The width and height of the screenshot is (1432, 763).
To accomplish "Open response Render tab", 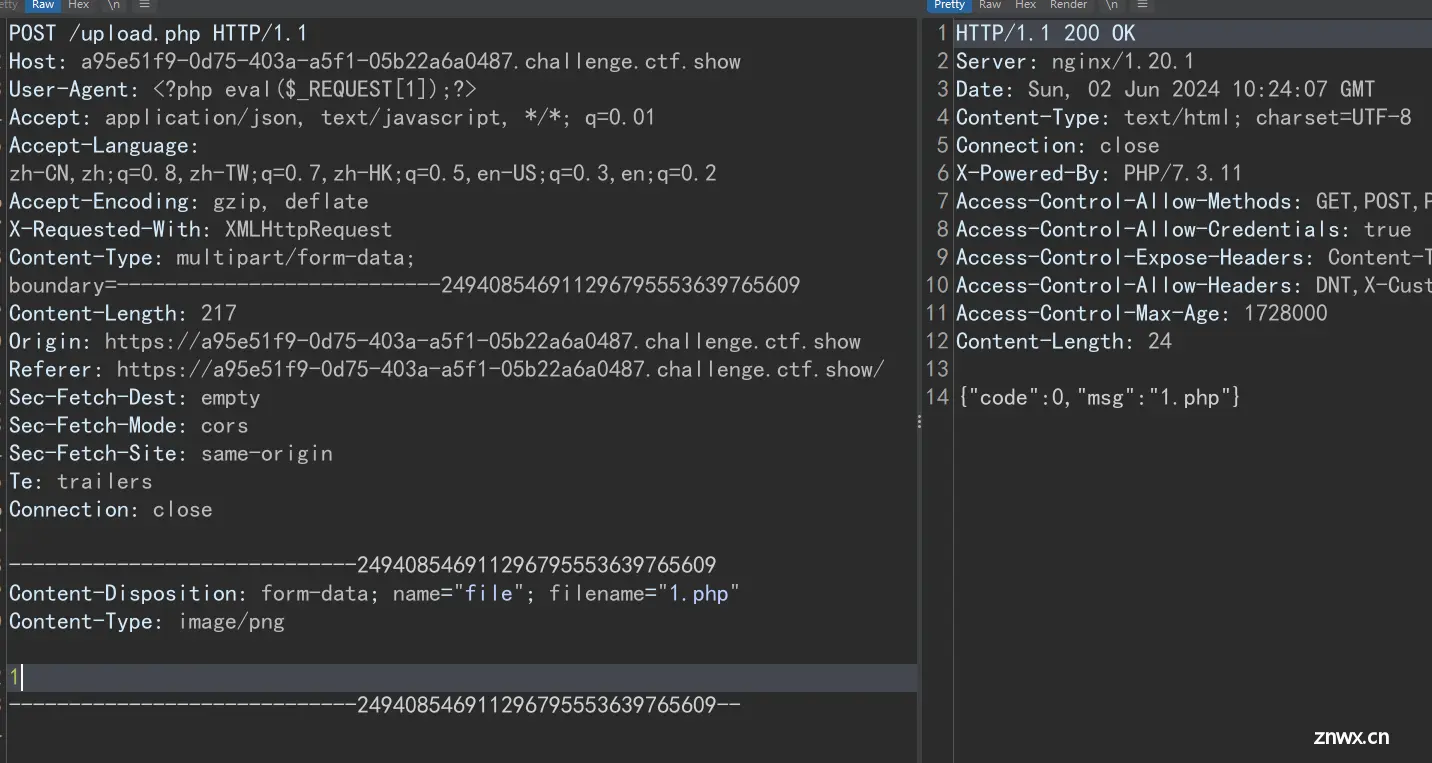I will tap(1068, 5).
